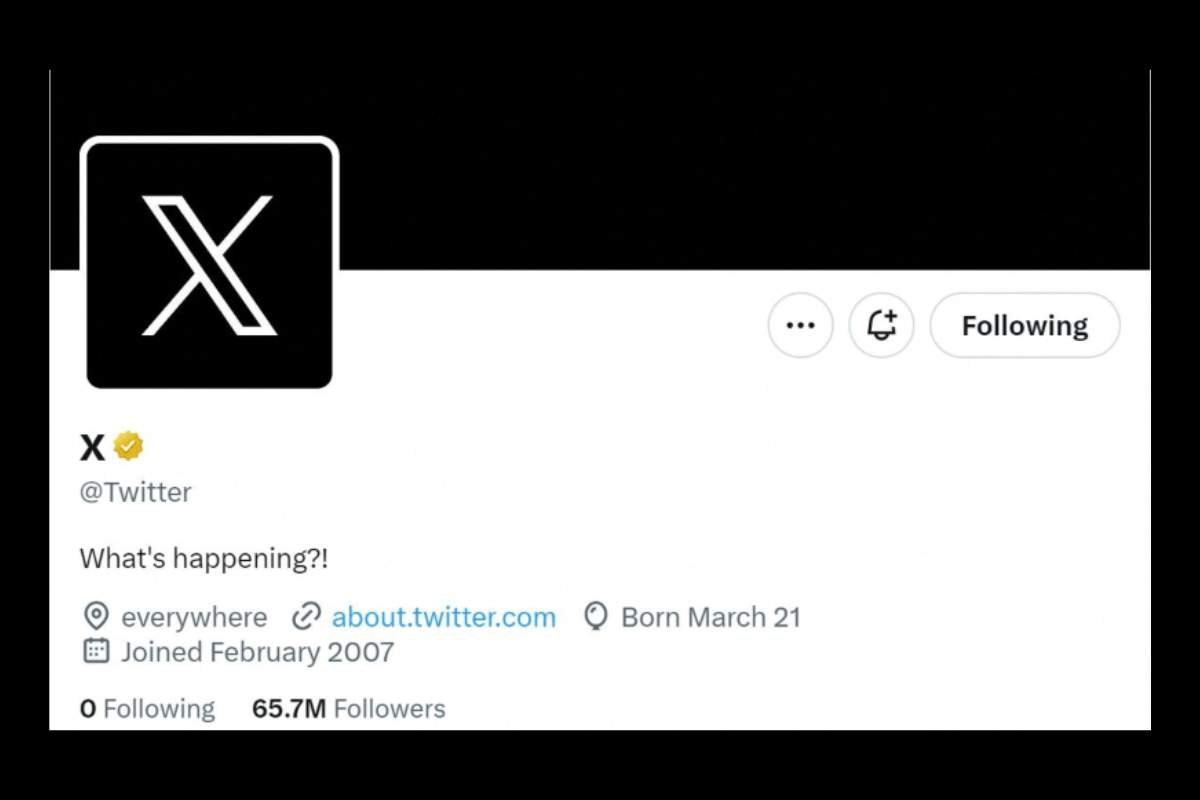Click the chain link icon beside about.twitter.com
The width and height of the screenshot is (1200, 800).
(x=305, y=617)
